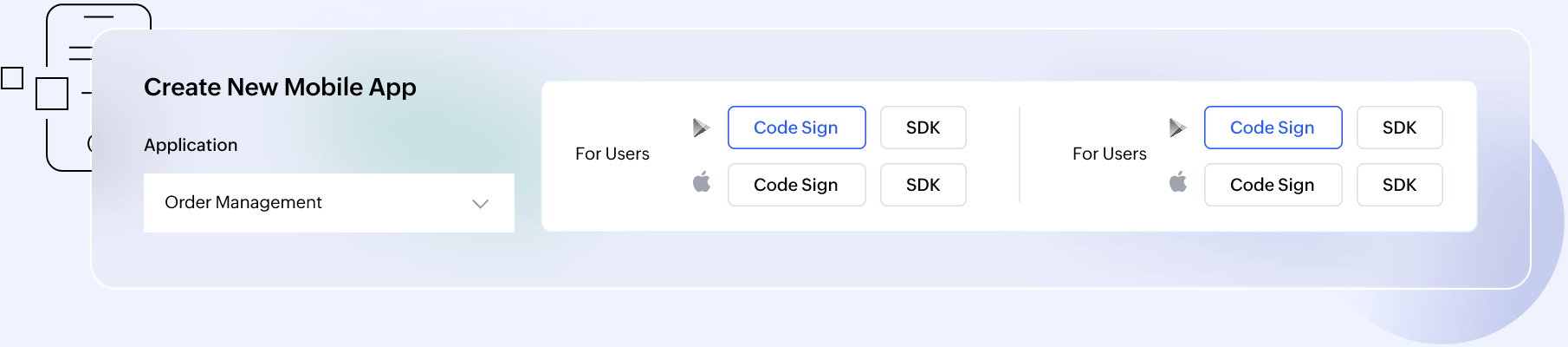Viewport: 1568px width, 347px height.
Task: Choose the left group's Apple SDK button
Action: pos(923,185)
